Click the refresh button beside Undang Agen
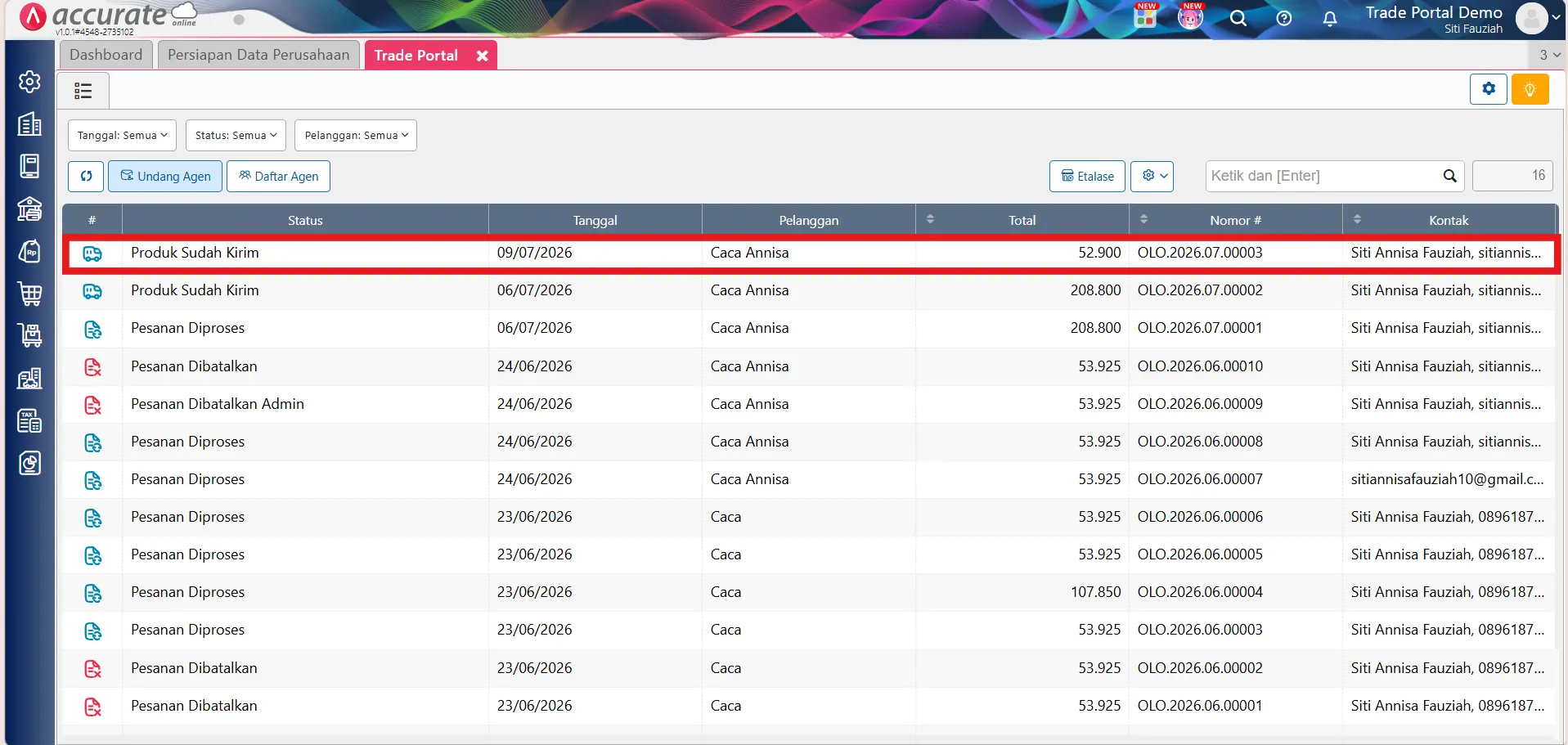This screenshot has width=1568, height=745. click(x=86, y=176)
